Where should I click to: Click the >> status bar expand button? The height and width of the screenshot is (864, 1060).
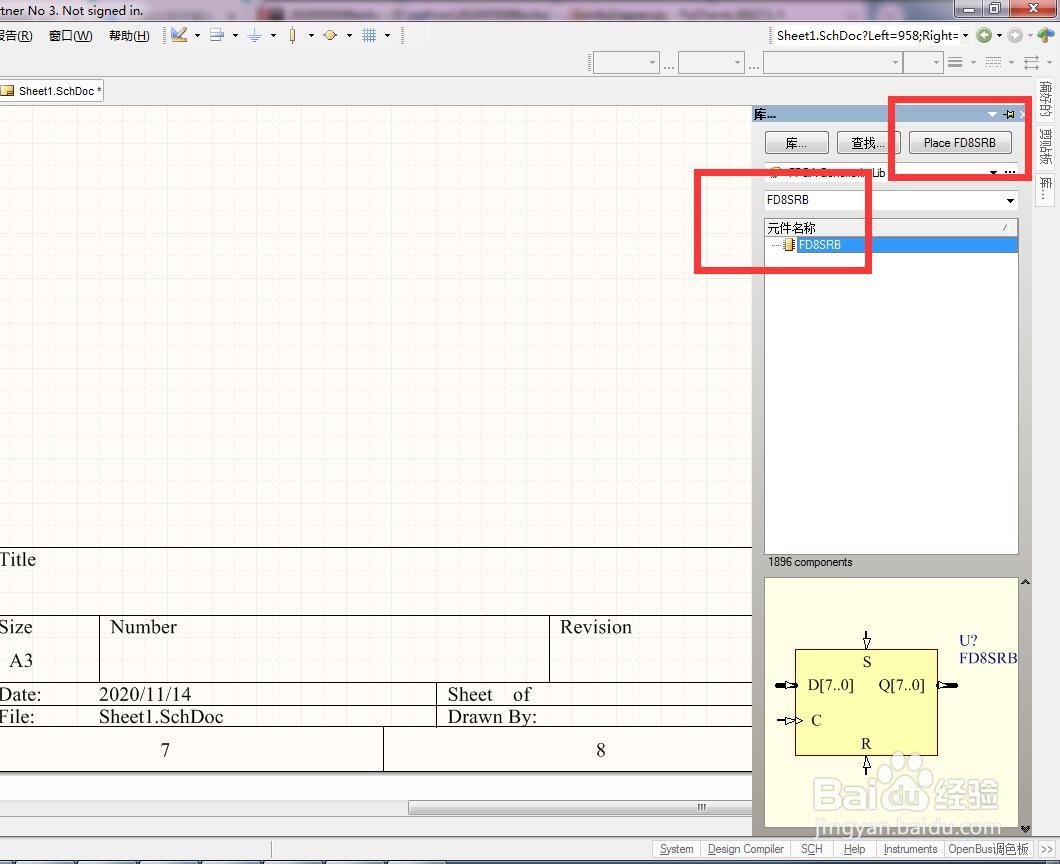pyautogui.click(x=1046, y=849)
